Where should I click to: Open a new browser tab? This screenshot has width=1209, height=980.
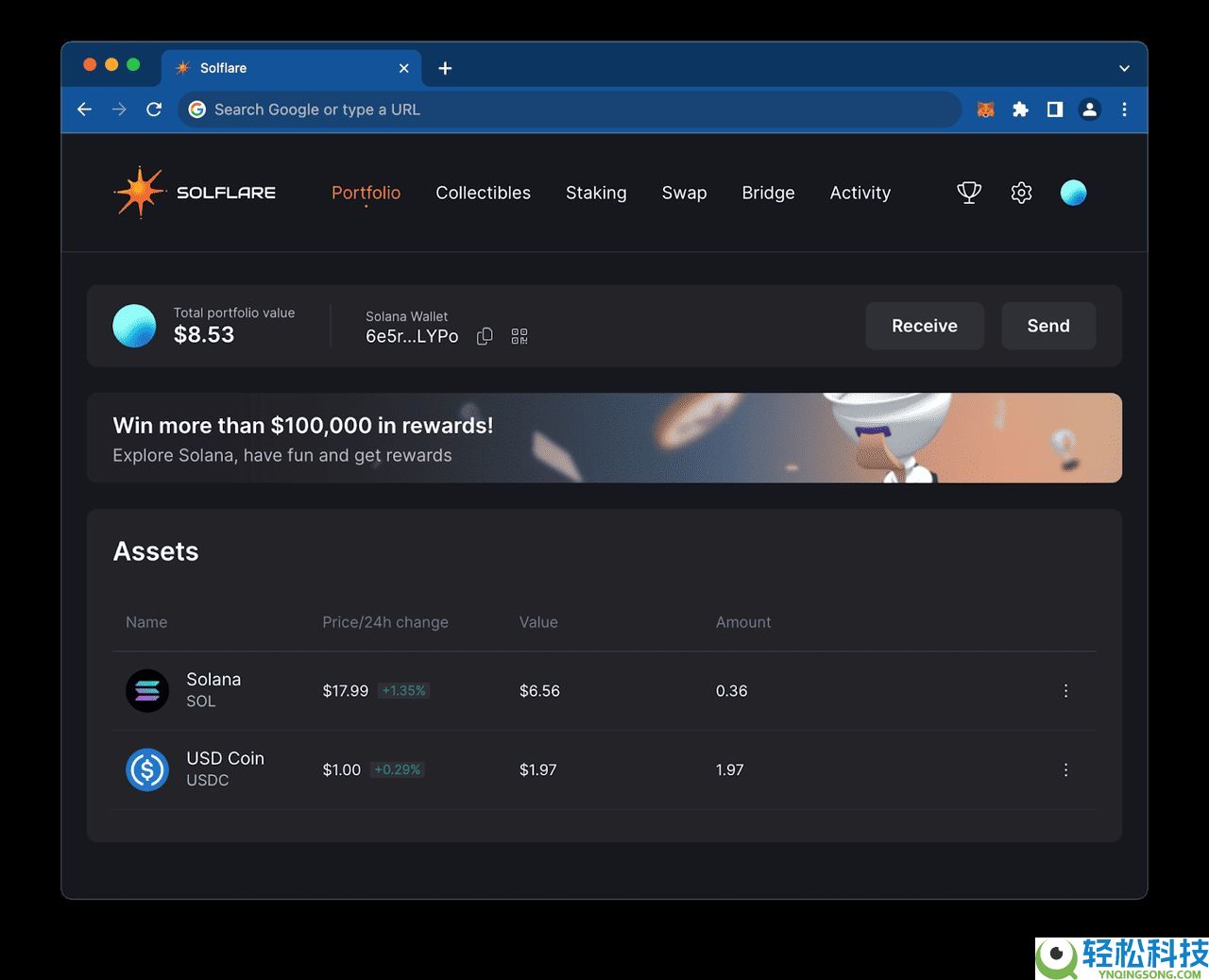tap(445, 68)
